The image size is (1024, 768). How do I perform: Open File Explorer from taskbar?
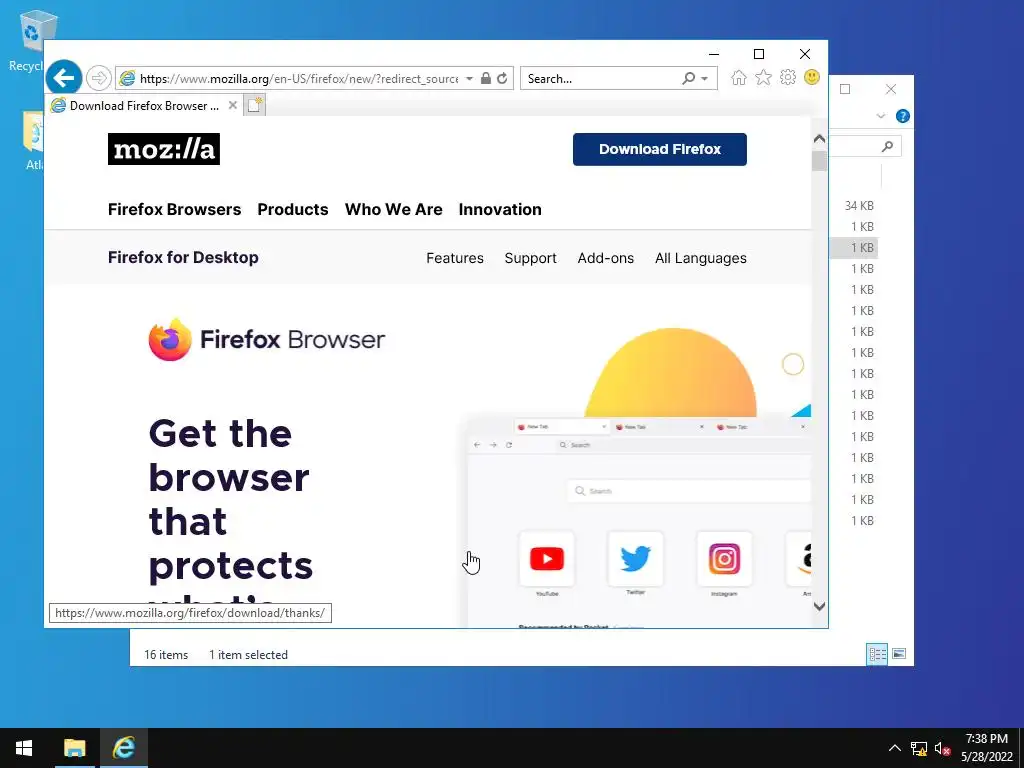click(74, 748)
